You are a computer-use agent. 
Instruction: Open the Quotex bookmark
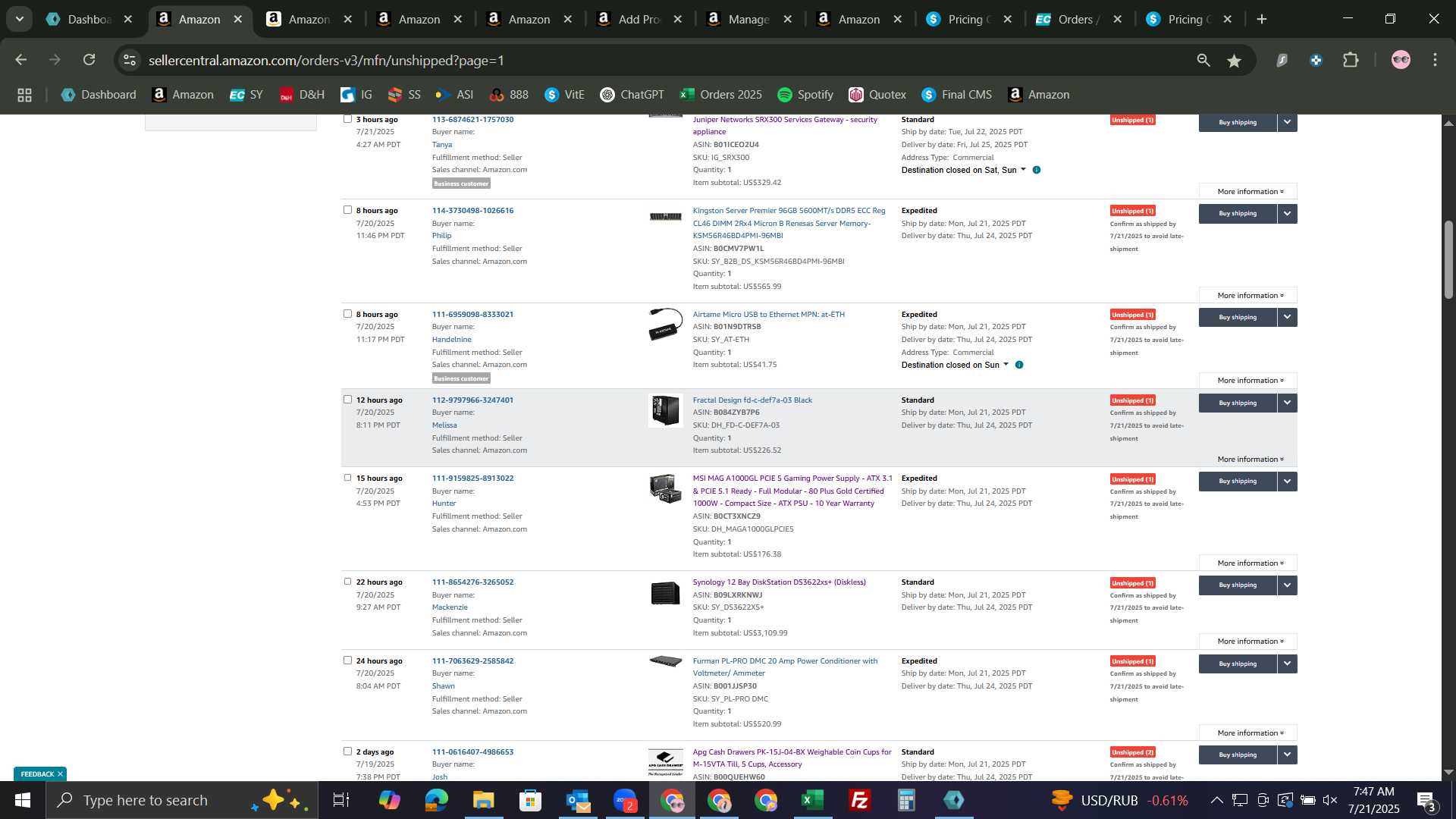(x=877, y=95)
